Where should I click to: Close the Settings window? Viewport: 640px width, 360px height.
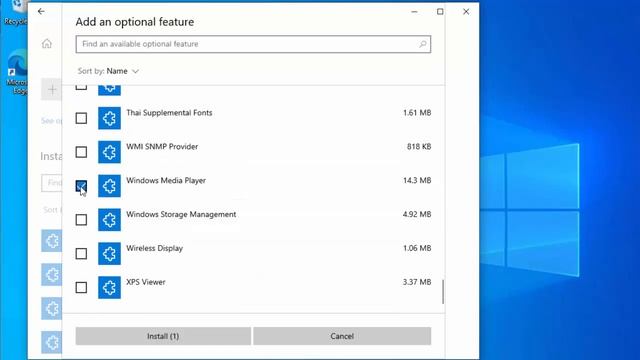pyautogui.click(x=466, y=12)
